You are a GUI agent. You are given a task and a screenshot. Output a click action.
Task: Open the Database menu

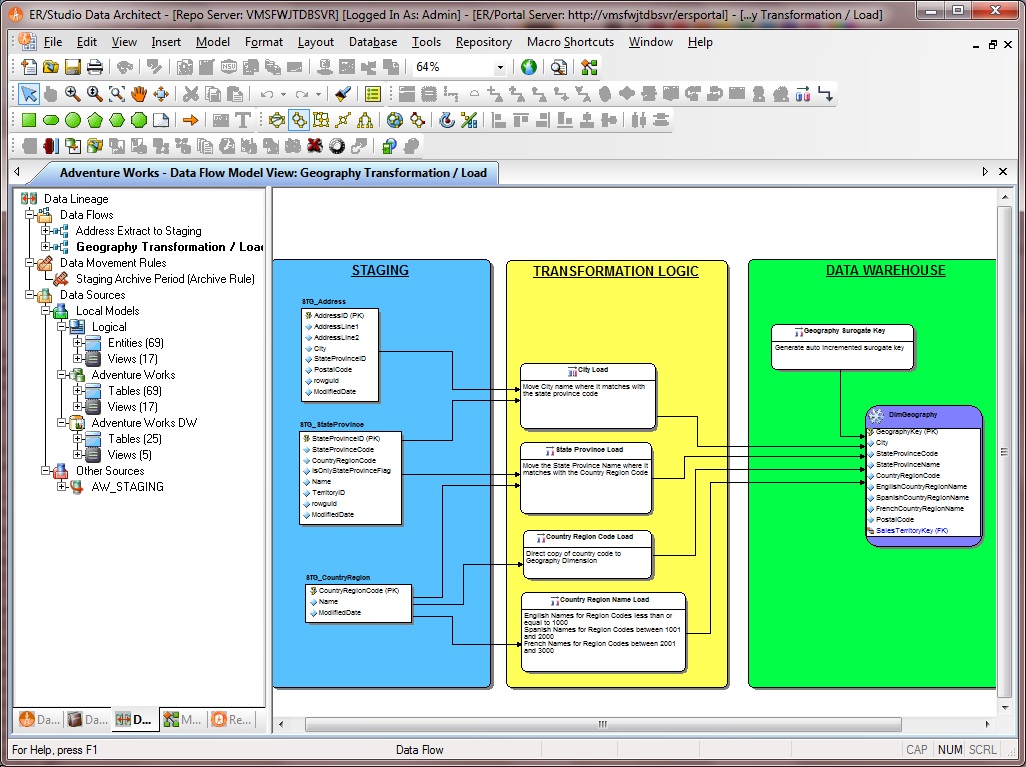tap(373, 42)
